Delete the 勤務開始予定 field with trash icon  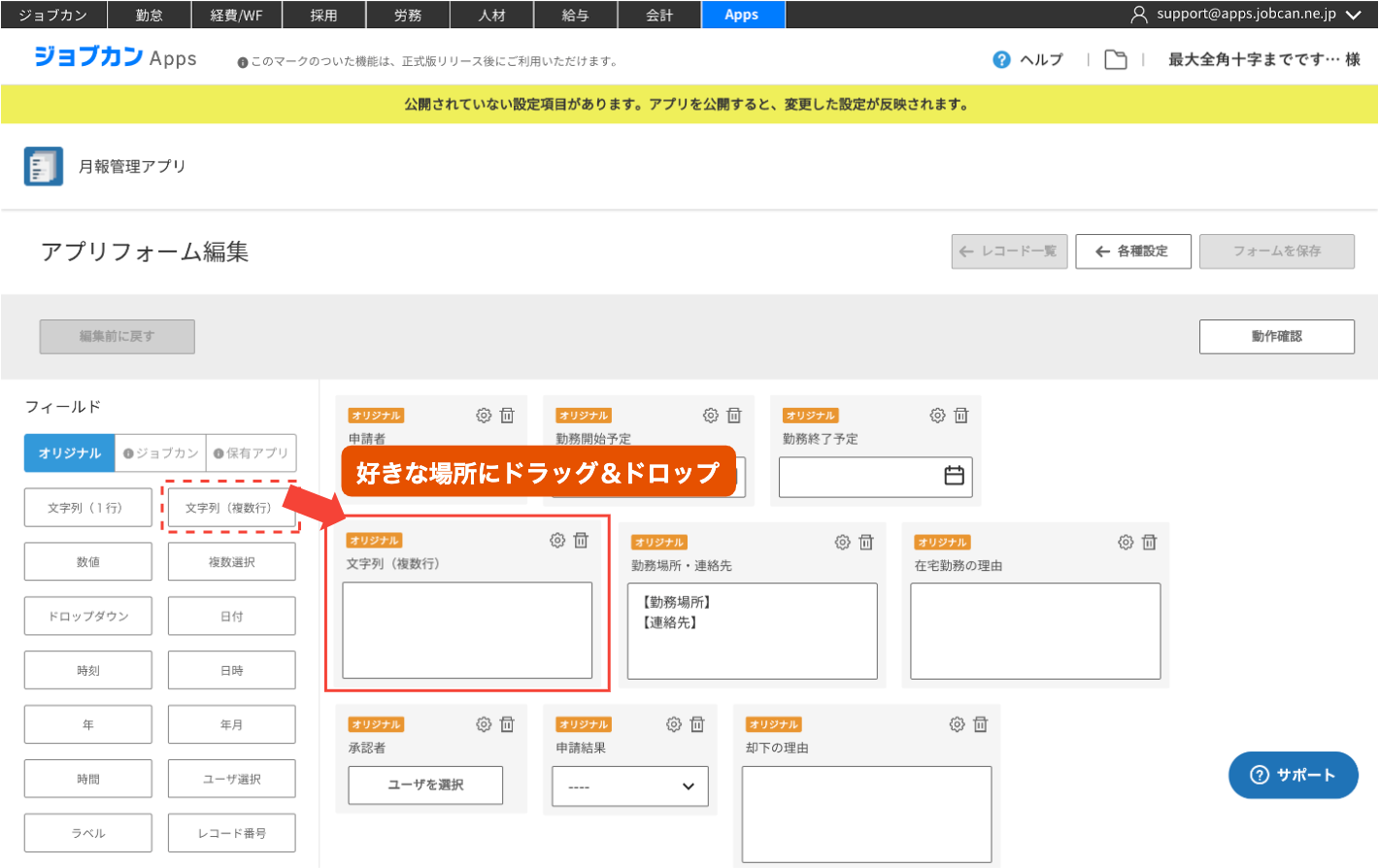tap(734, 416)
